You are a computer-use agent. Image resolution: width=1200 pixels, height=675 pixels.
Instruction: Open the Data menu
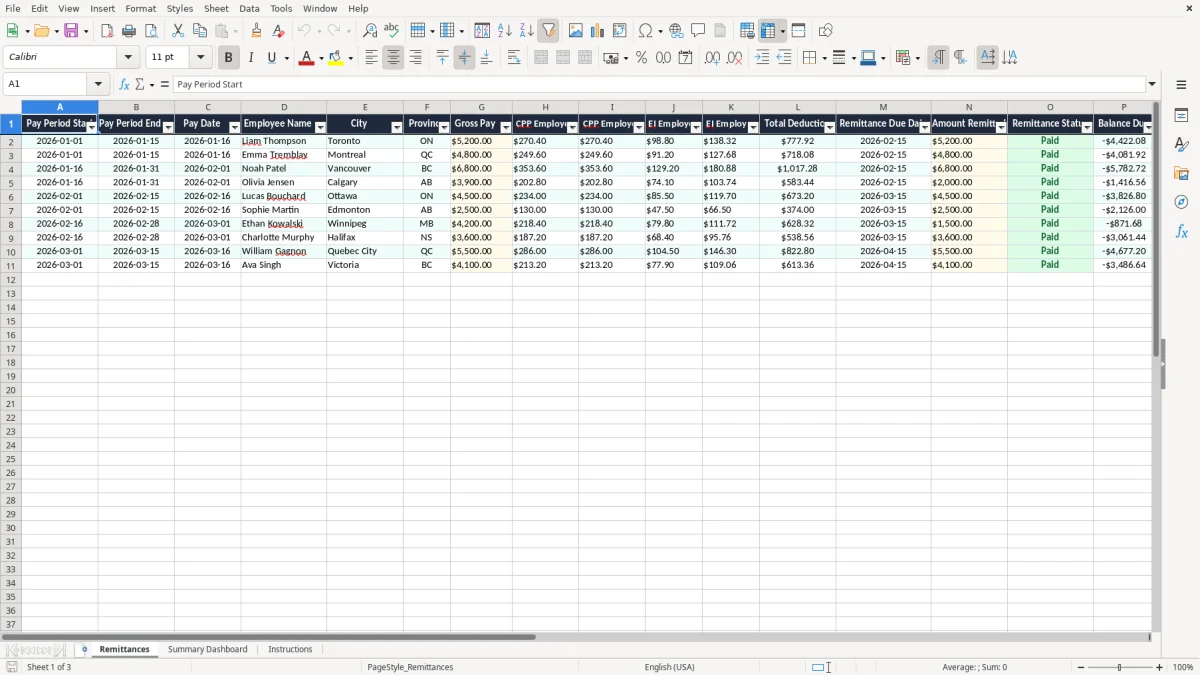[249, 8]
